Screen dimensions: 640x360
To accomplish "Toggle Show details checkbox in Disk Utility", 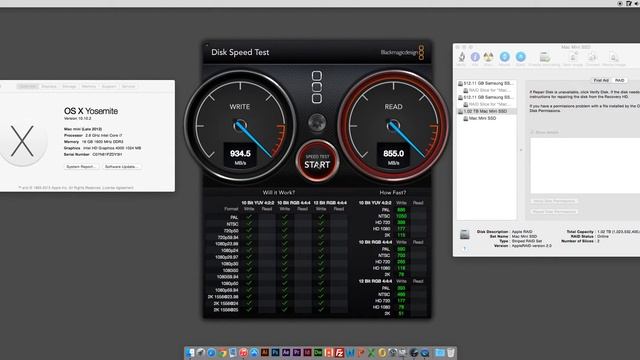I will click(x=531, y=132).
